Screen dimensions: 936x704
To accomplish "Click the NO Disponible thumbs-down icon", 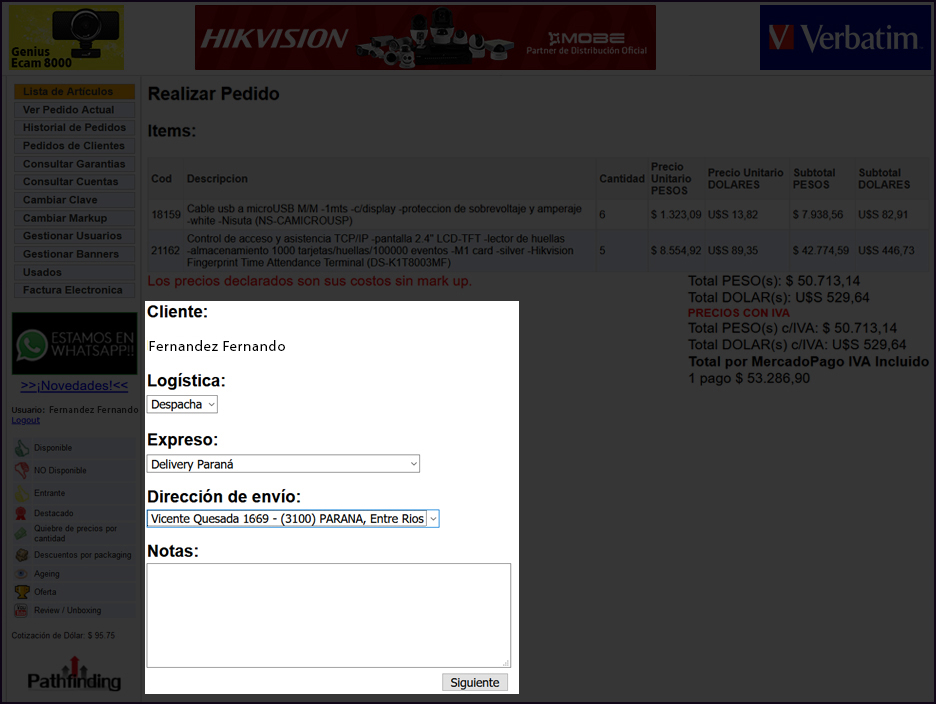I will tap(22, 471).
